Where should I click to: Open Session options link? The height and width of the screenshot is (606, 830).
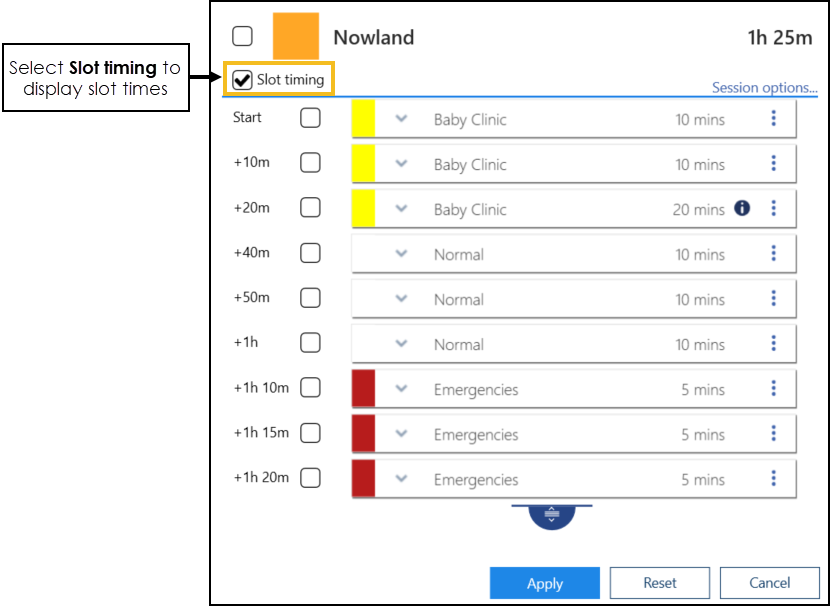pos(764,88)
